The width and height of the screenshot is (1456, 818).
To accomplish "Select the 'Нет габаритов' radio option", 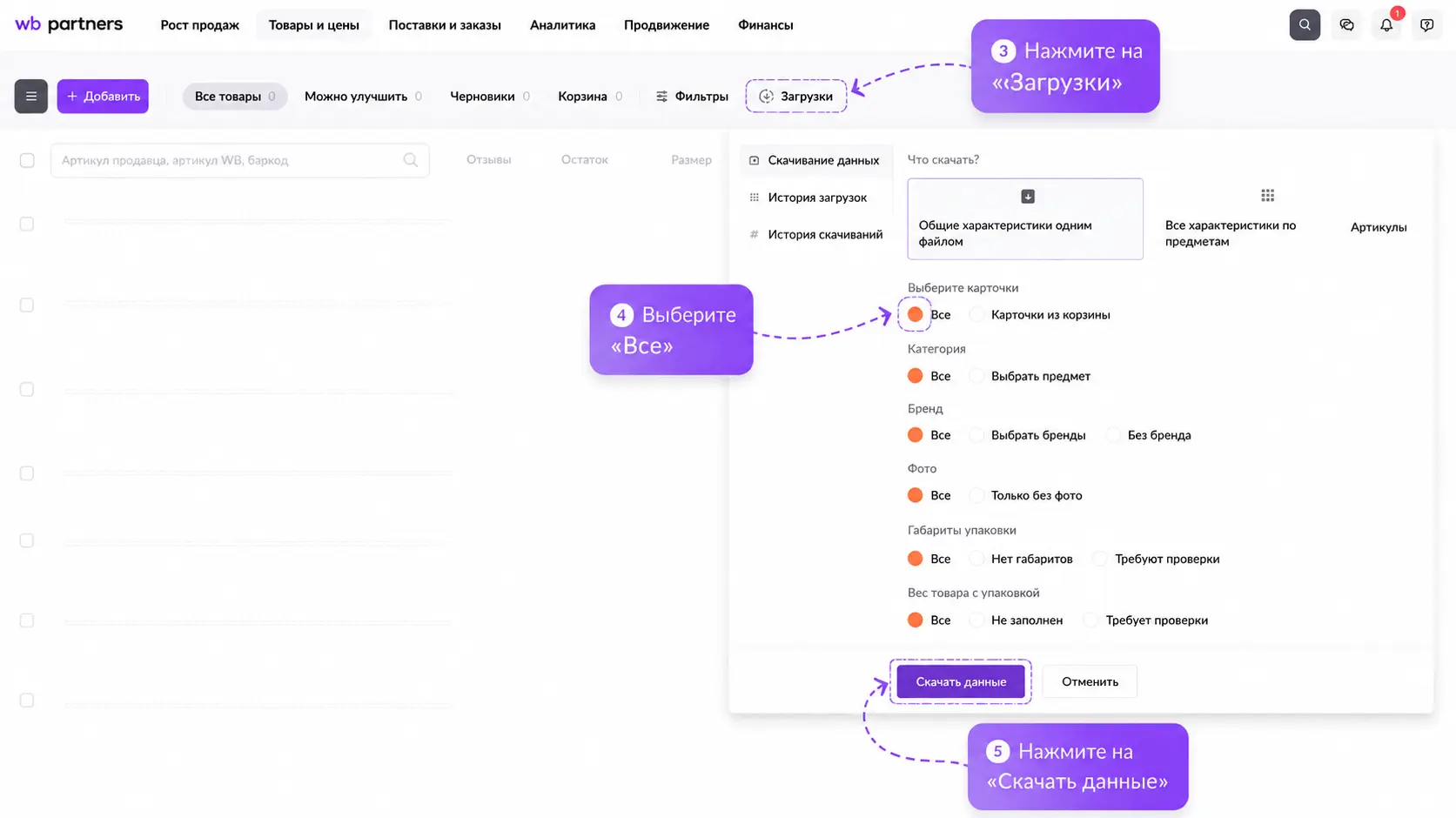I will 977,559.
